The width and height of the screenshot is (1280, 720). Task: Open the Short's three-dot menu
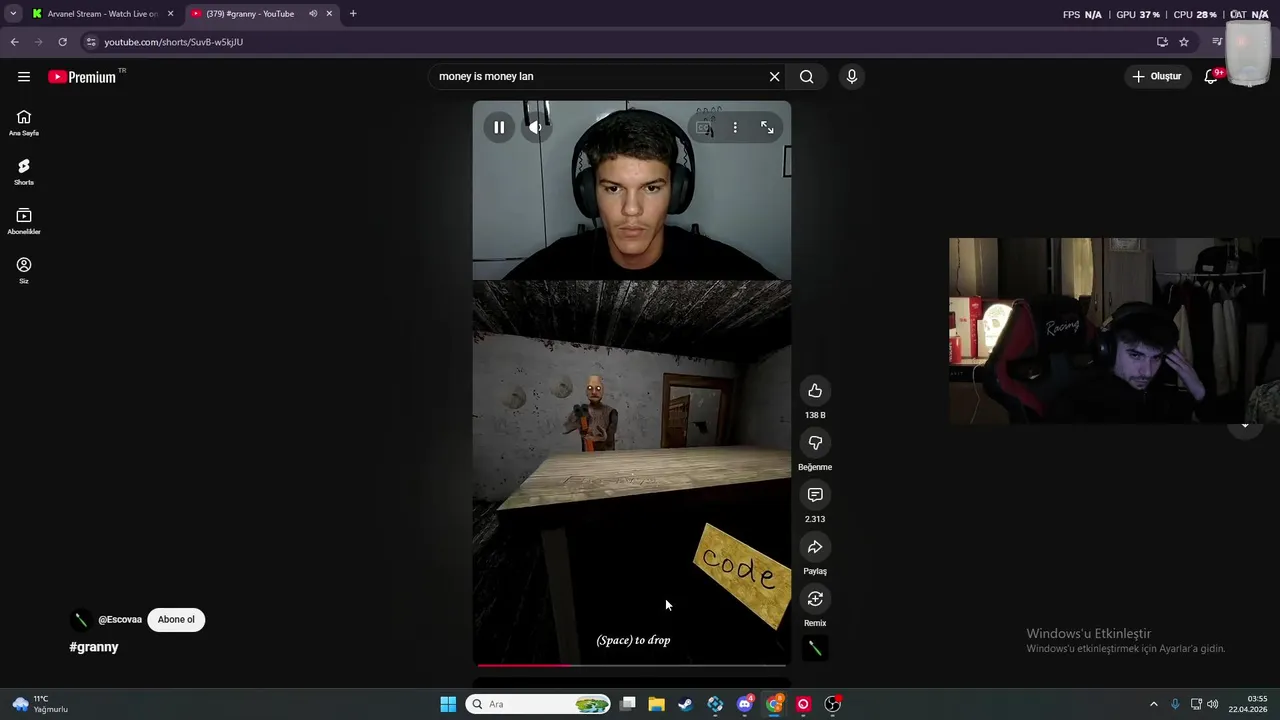click(735, 127)
